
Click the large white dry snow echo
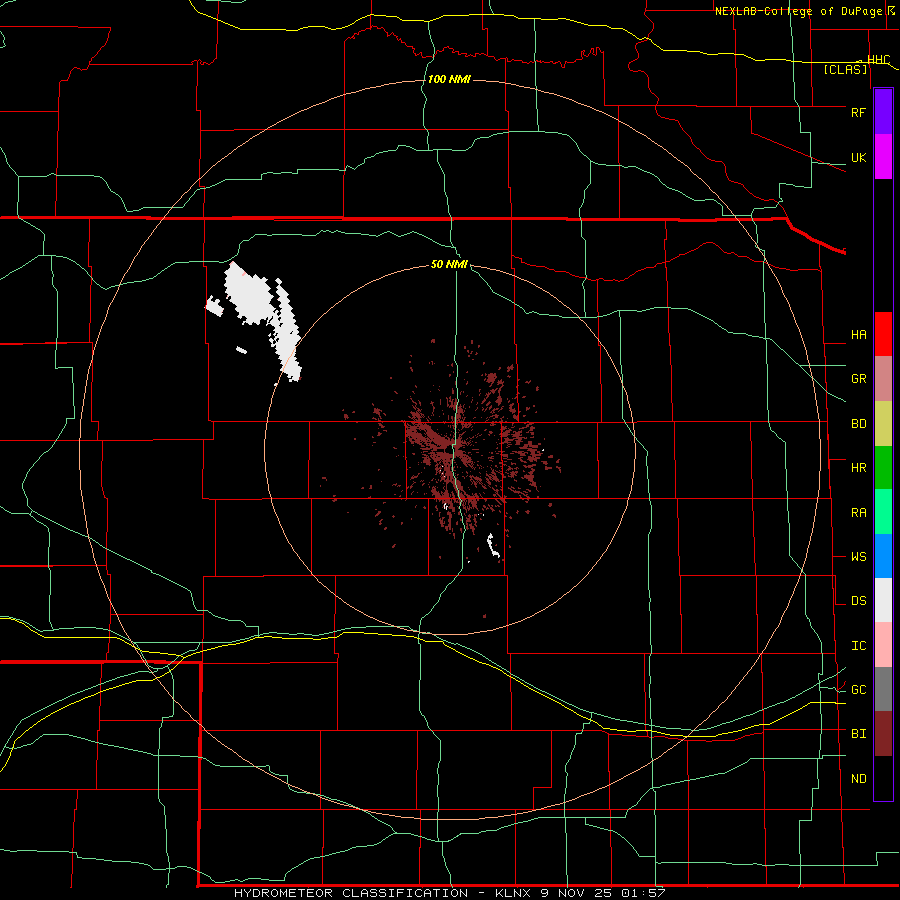point(248,296)
